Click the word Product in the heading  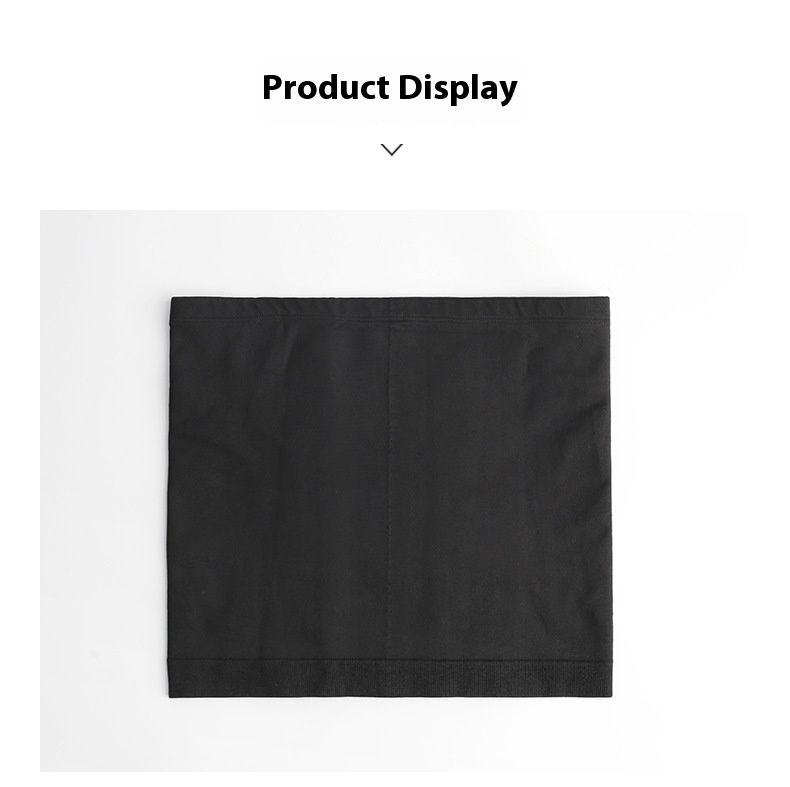click(325, 87)
